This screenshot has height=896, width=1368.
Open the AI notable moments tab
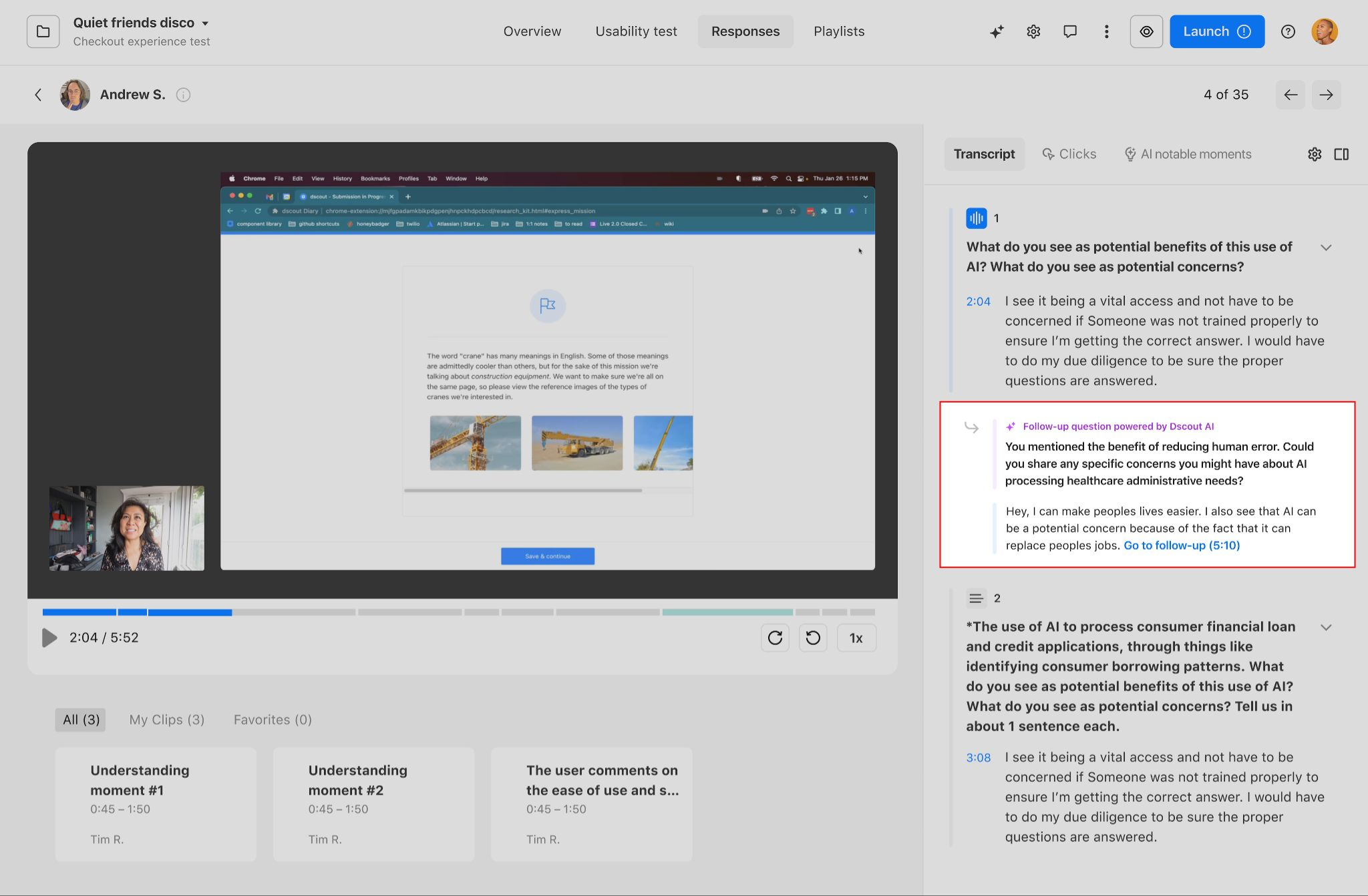(x=1188, y=154)
